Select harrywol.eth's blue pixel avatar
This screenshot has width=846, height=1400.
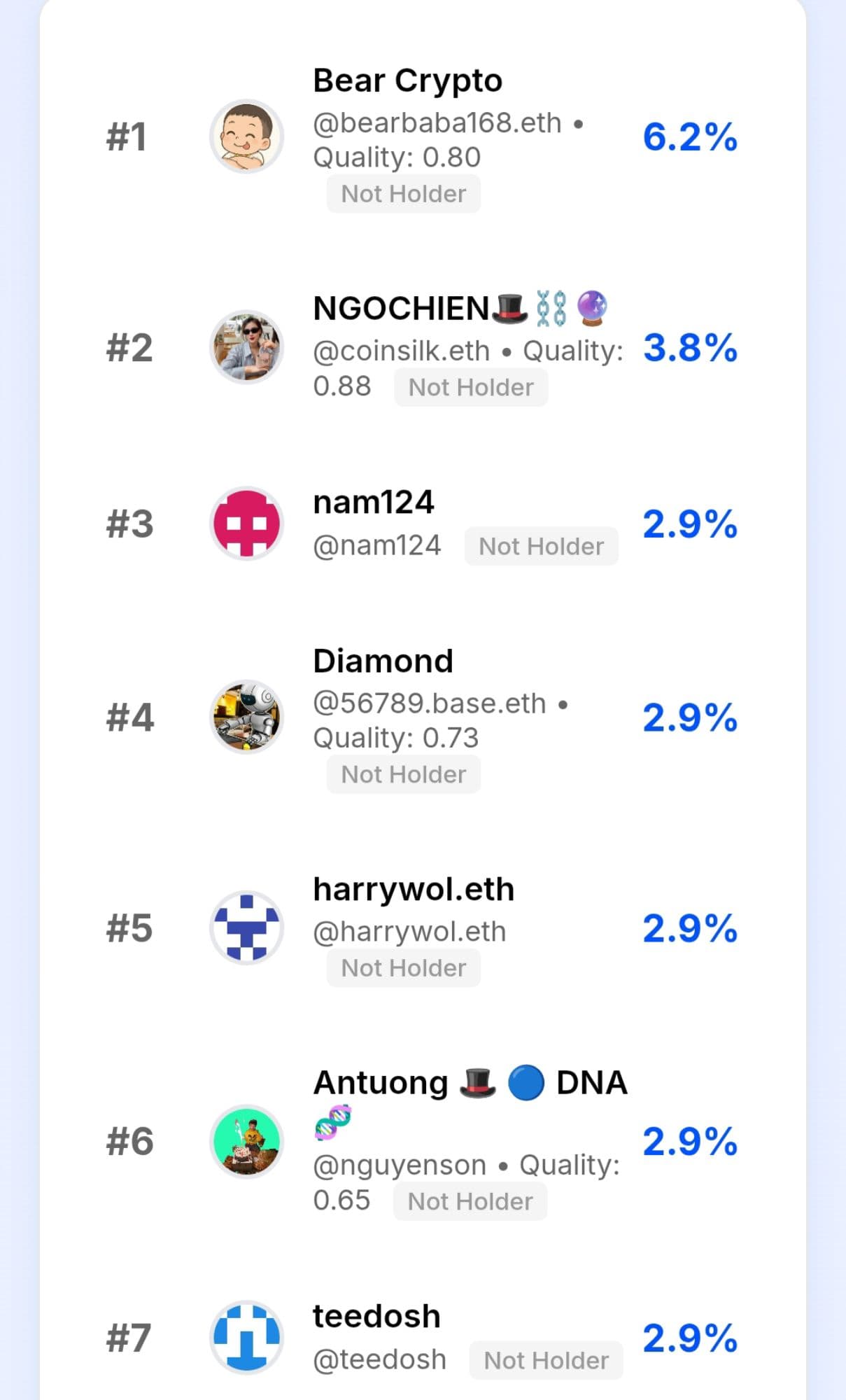(246, 928)
